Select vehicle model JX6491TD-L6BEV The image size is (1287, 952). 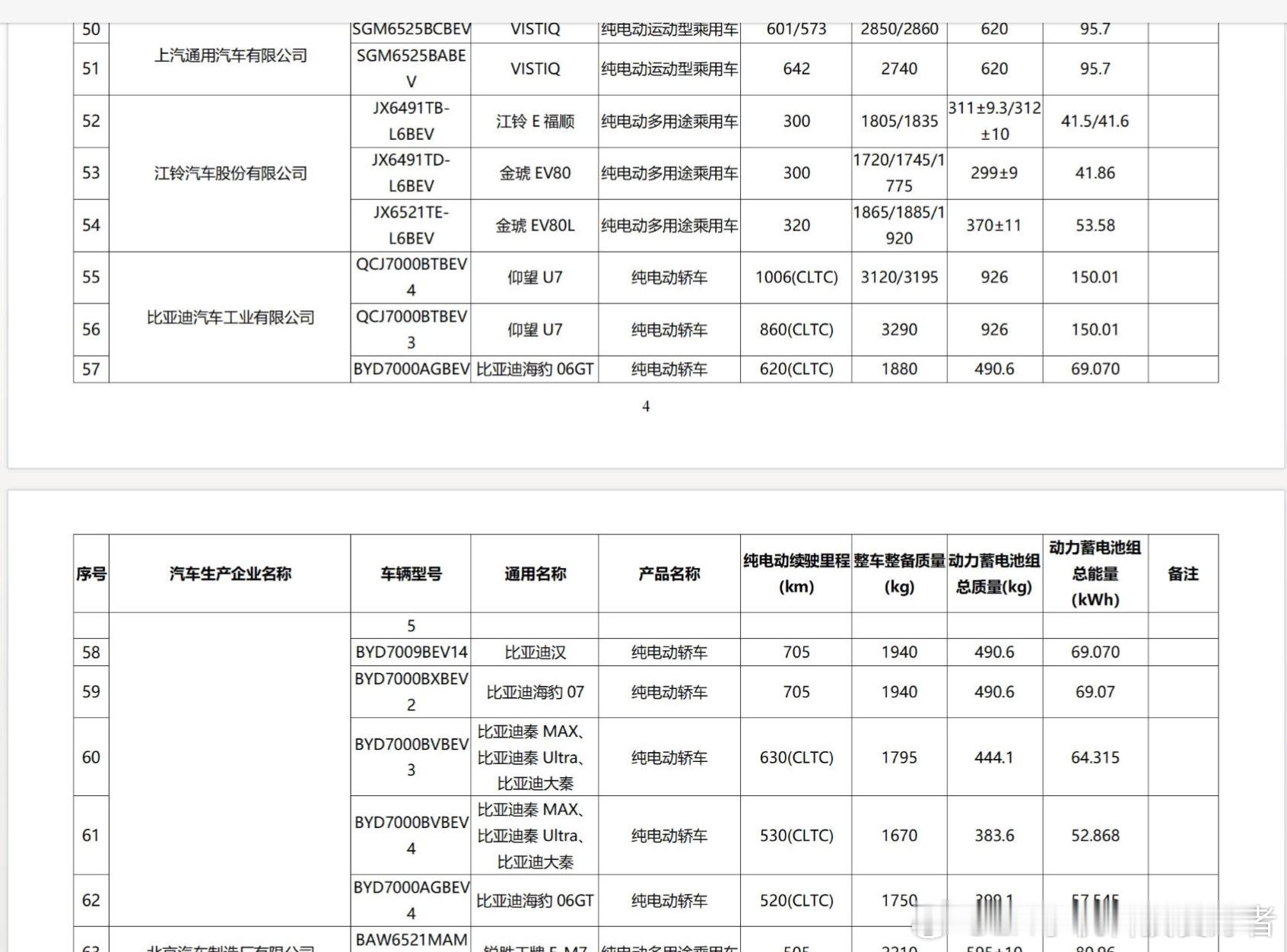coord(411,173)
